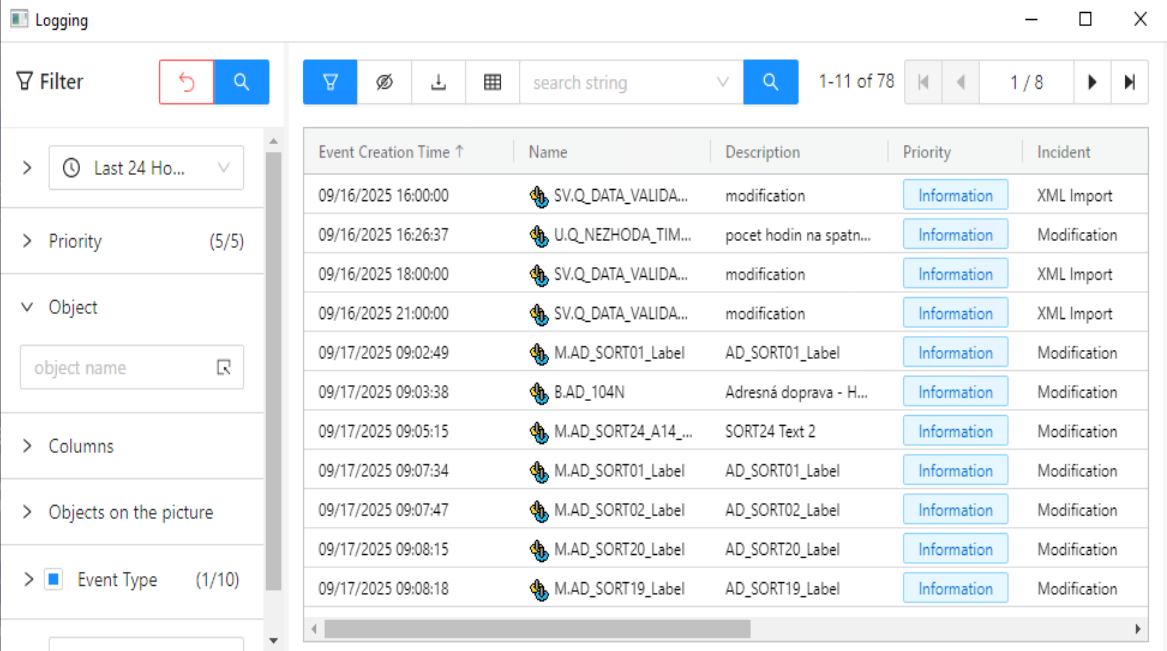Click the search string input field
This screenshot has width=1167, height=651.
click(x=618, y=82)
